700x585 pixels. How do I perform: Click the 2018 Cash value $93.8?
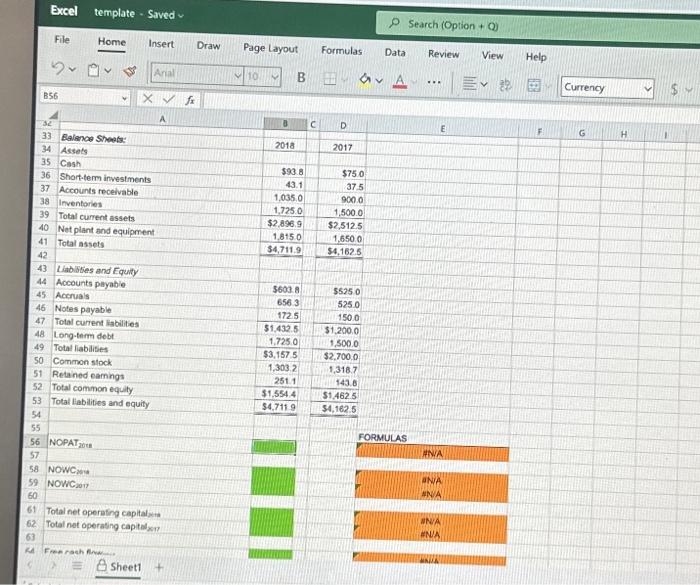(292, 172)
